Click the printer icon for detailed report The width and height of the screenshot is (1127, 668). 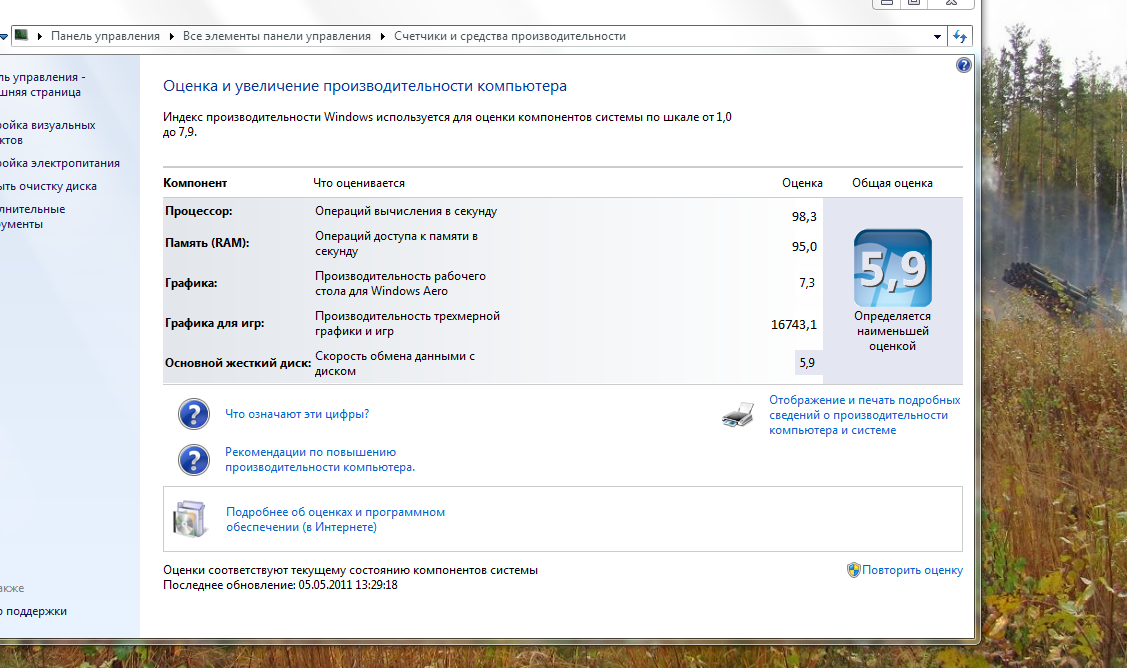tap(738, 415)
